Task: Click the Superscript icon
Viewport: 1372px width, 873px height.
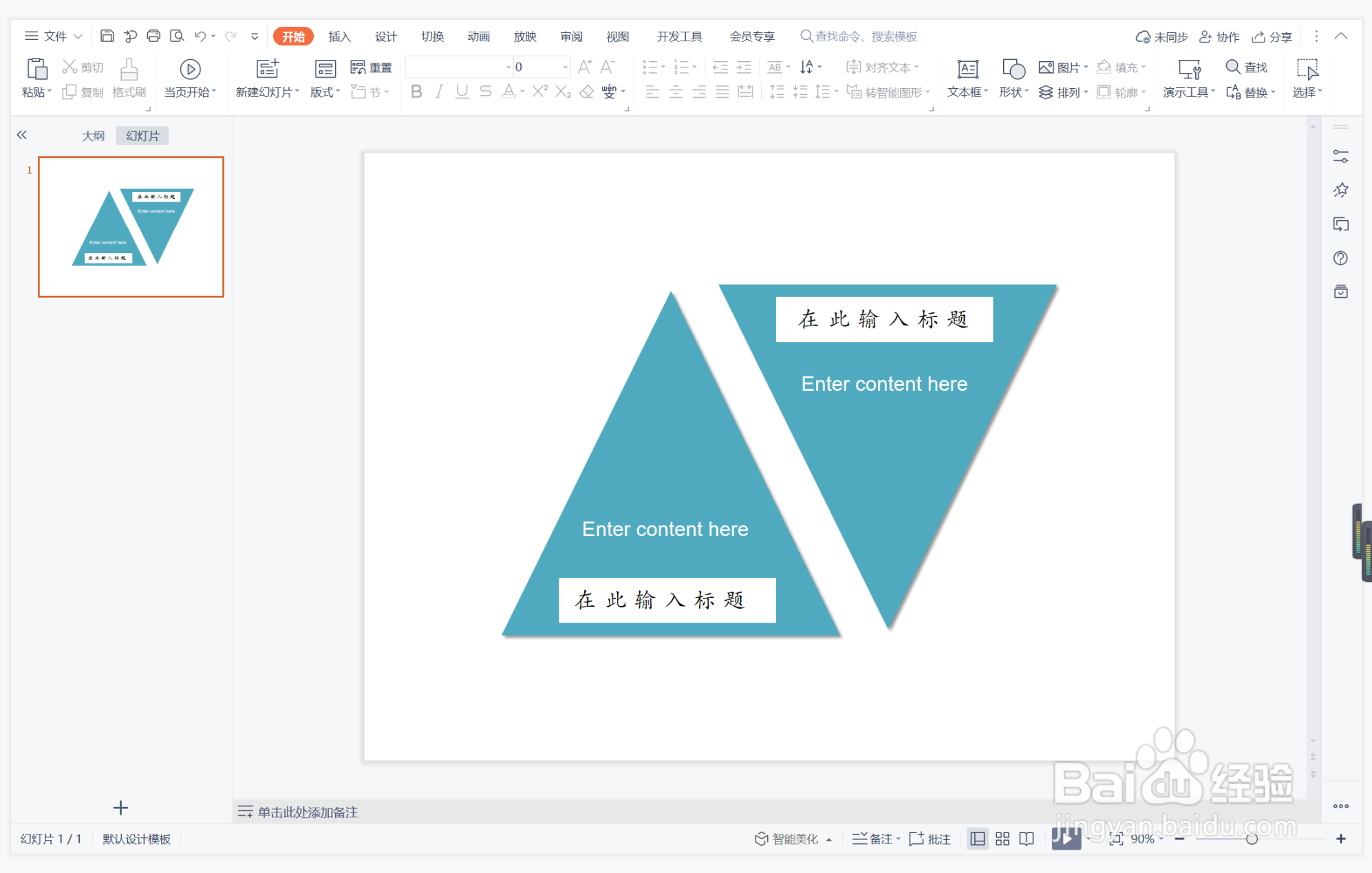Action: [x=540, y=91]
